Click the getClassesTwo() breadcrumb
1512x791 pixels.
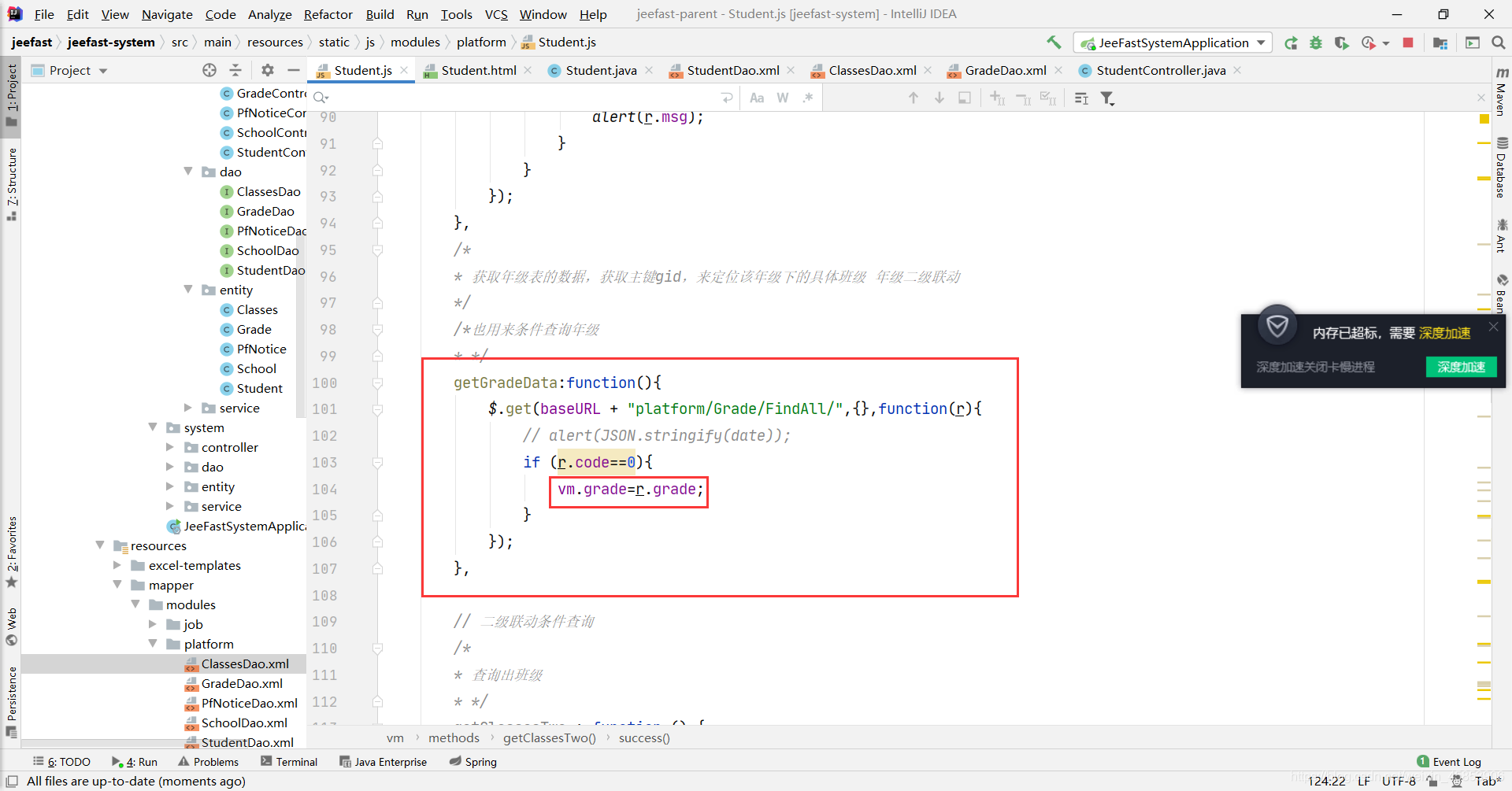tap(549, 738)
